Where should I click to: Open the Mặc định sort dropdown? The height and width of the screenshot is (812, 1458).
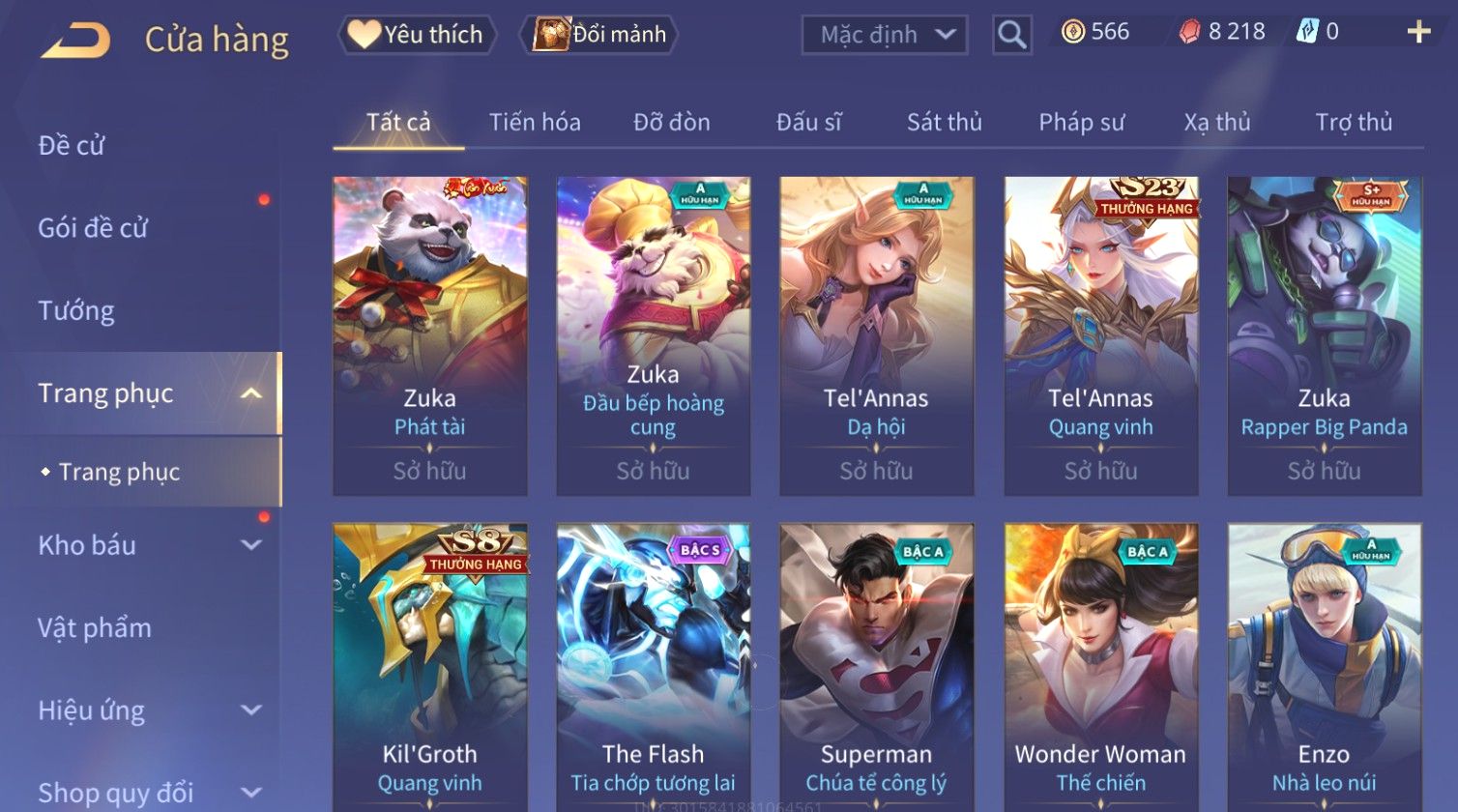884,35
